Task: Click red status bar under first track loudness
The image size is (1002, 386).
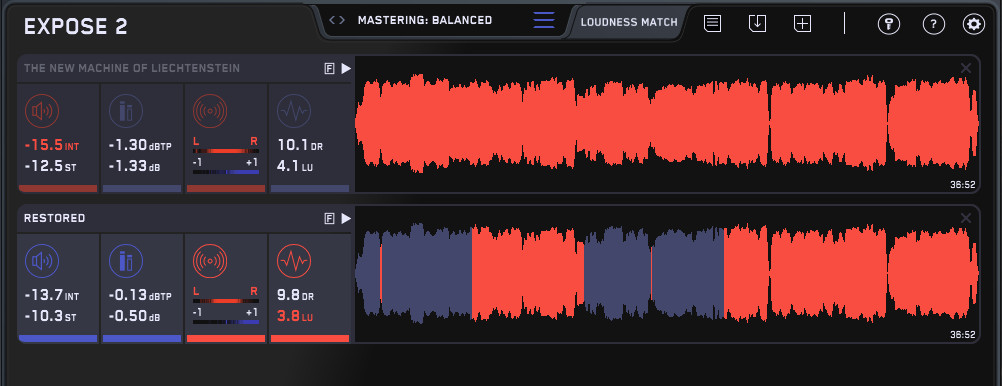Action: point(58,189)
